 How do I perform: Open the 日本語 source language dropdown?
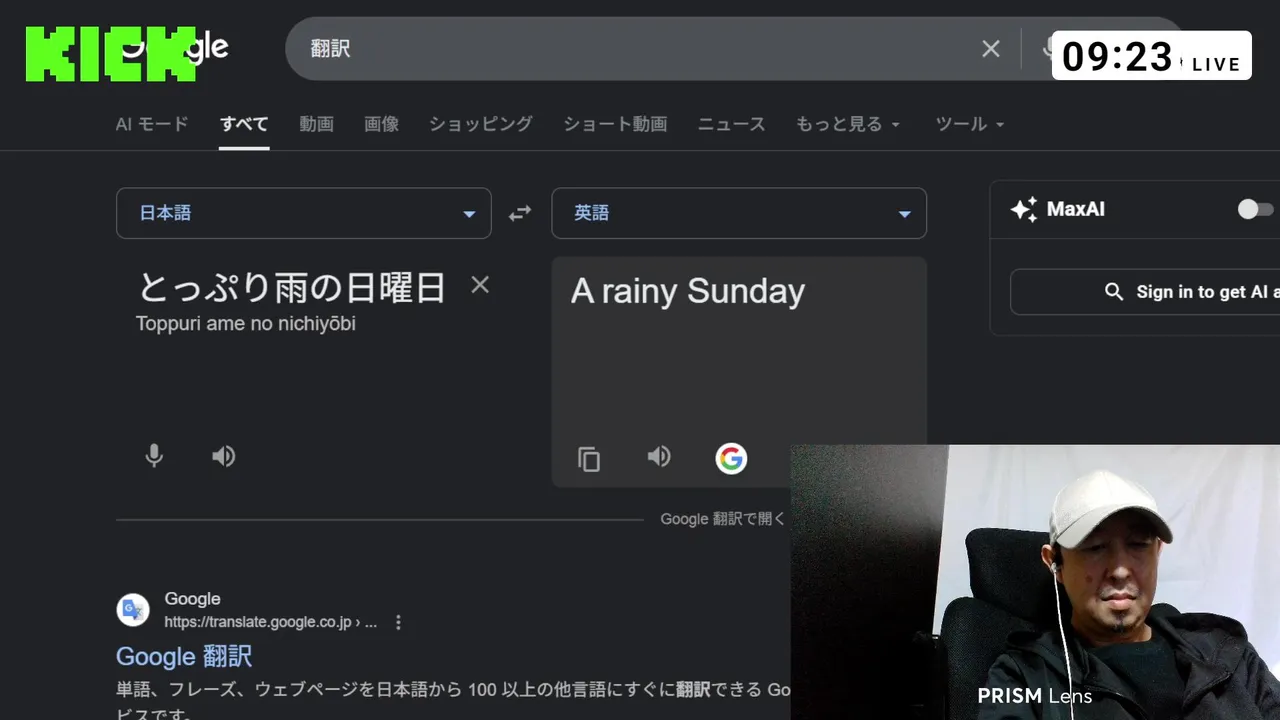point(304,213)
